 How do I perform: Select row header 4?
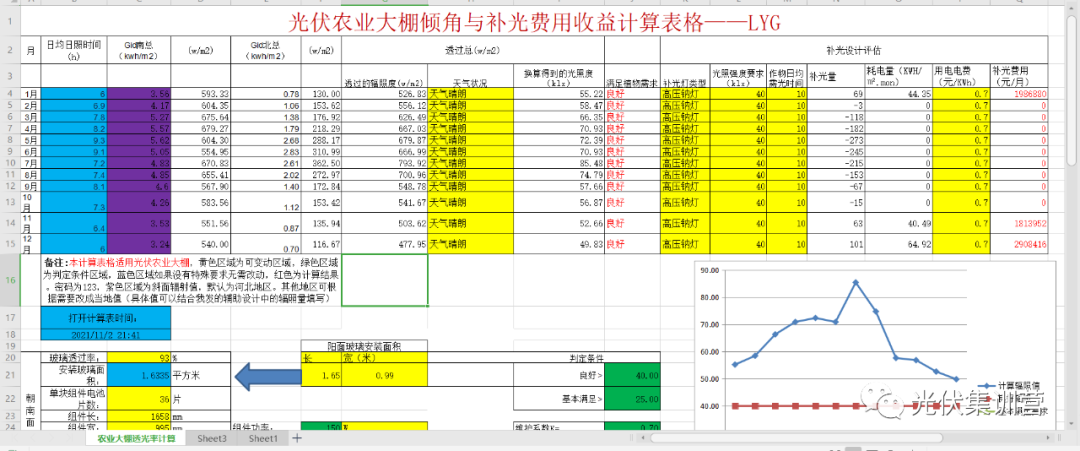(10, 94)
